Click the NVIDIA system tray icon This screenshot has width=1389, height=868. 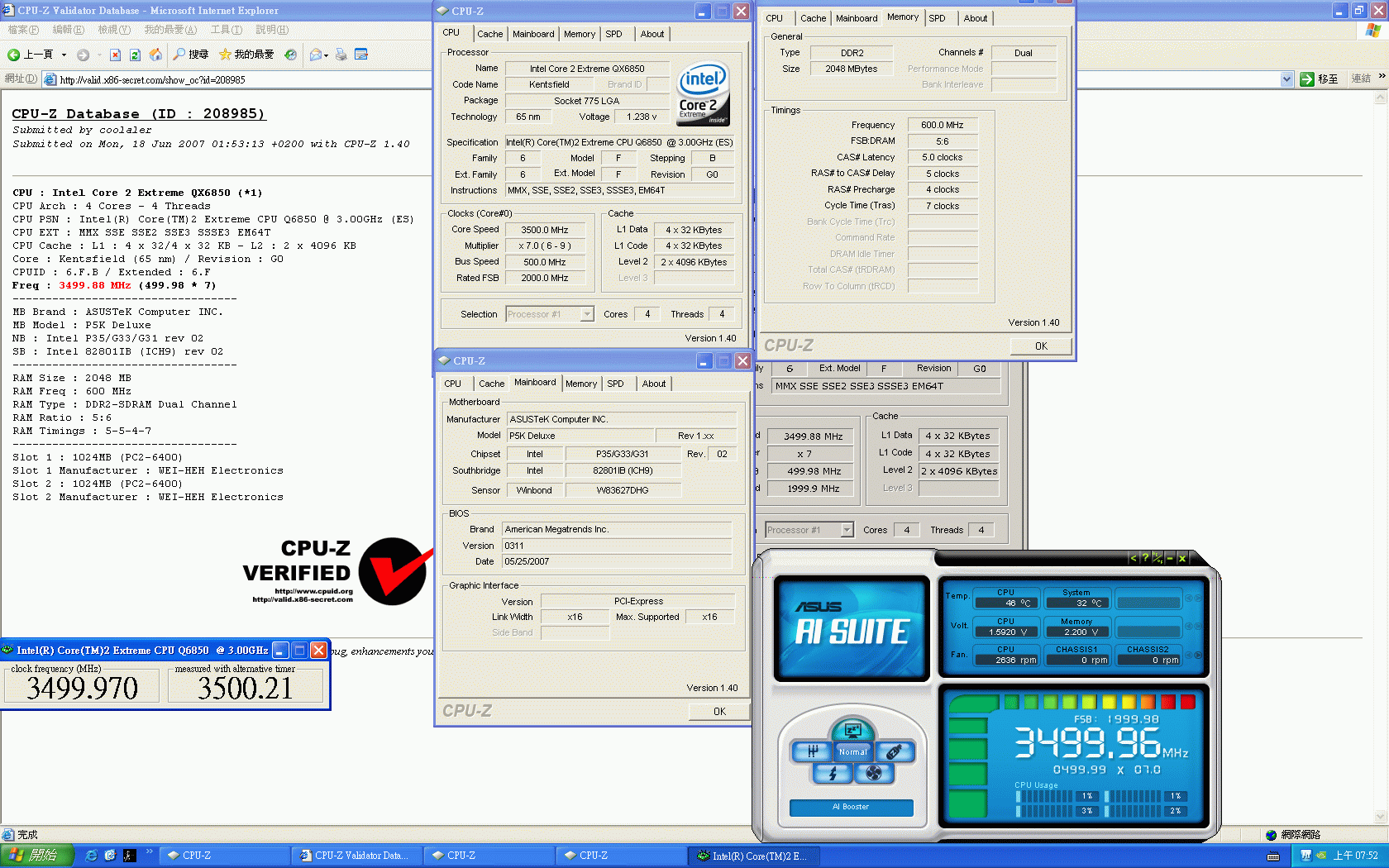(1321, 856)
